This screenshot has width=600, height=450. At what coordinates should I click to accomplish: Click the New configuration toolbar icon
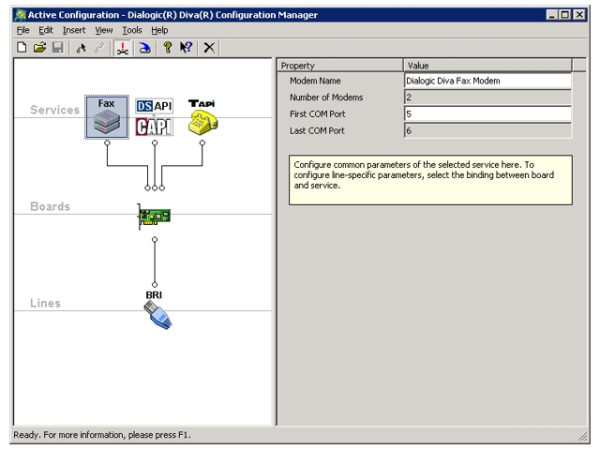pos(22,48)
